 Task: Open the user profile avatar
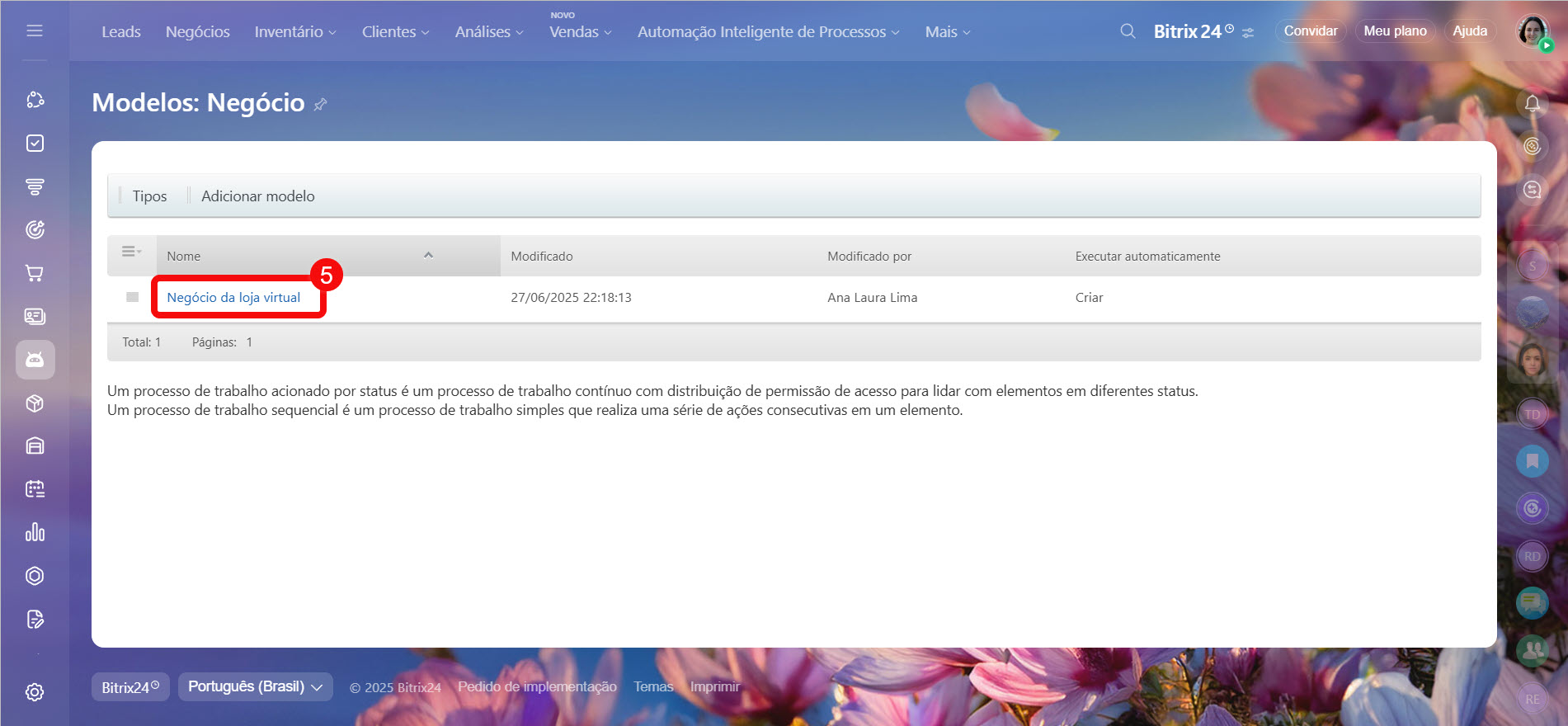(1533, 31)
